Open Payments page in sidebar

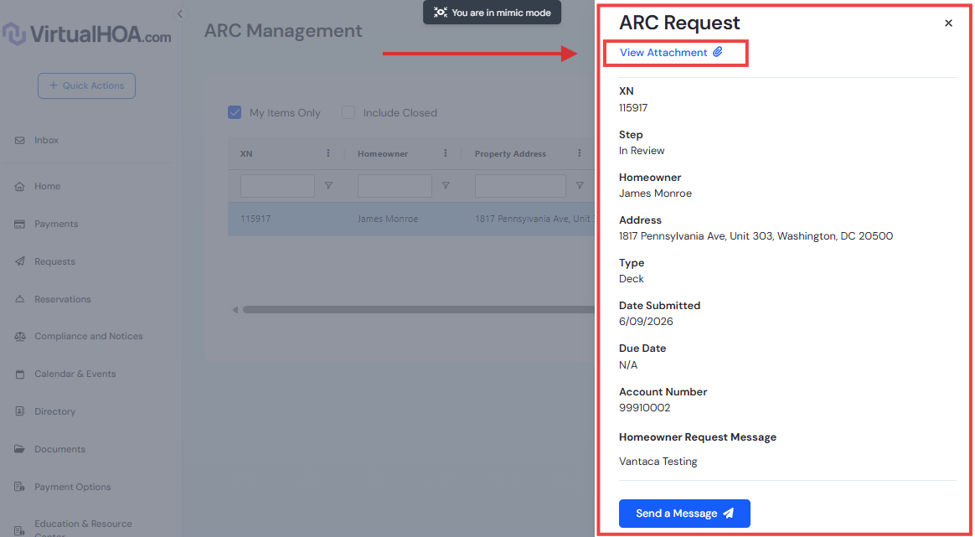[x=56, y=224]
